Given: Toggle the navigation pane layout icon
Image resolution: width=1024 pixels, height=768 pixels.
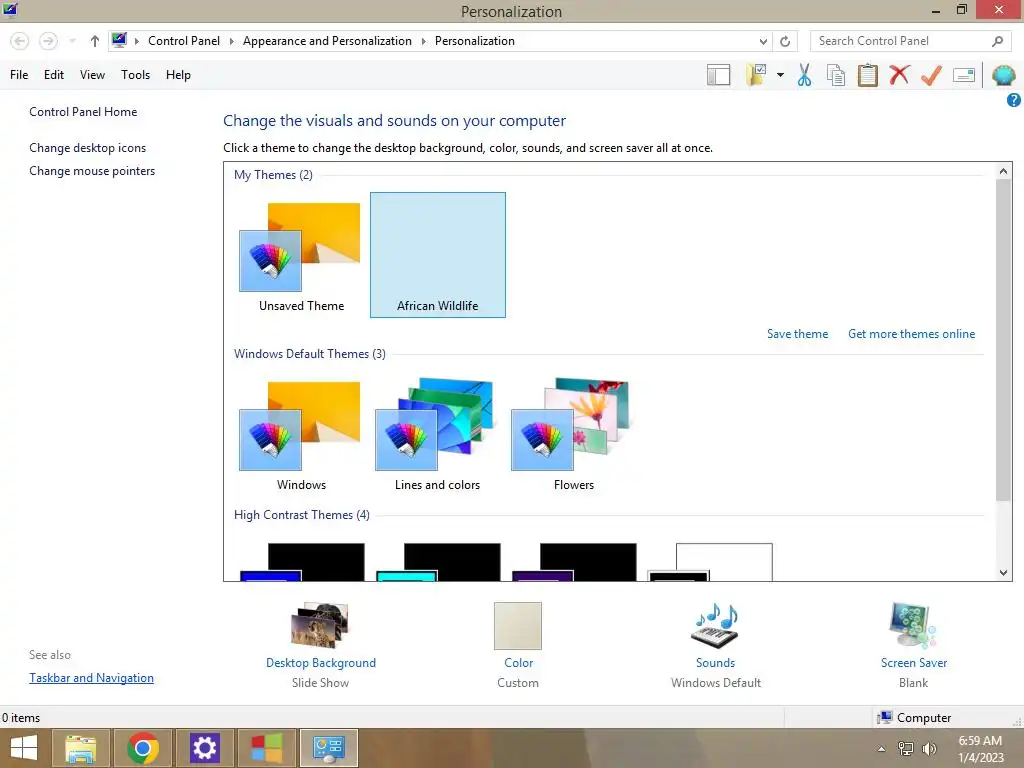Looking at the screenshot, I should tap(718, 75).
